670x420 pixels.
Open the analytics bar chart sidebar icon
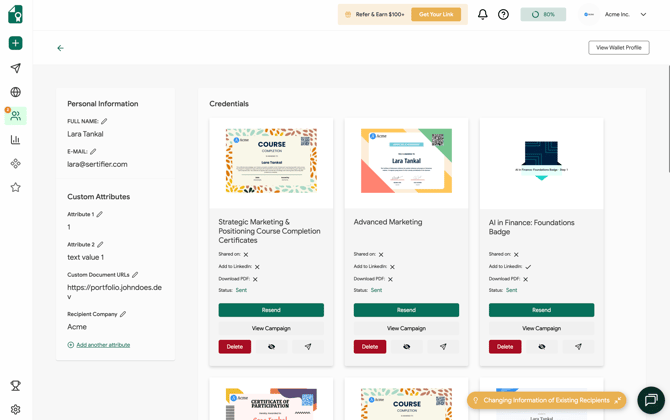pyautogui.click(x=15, y=140)
